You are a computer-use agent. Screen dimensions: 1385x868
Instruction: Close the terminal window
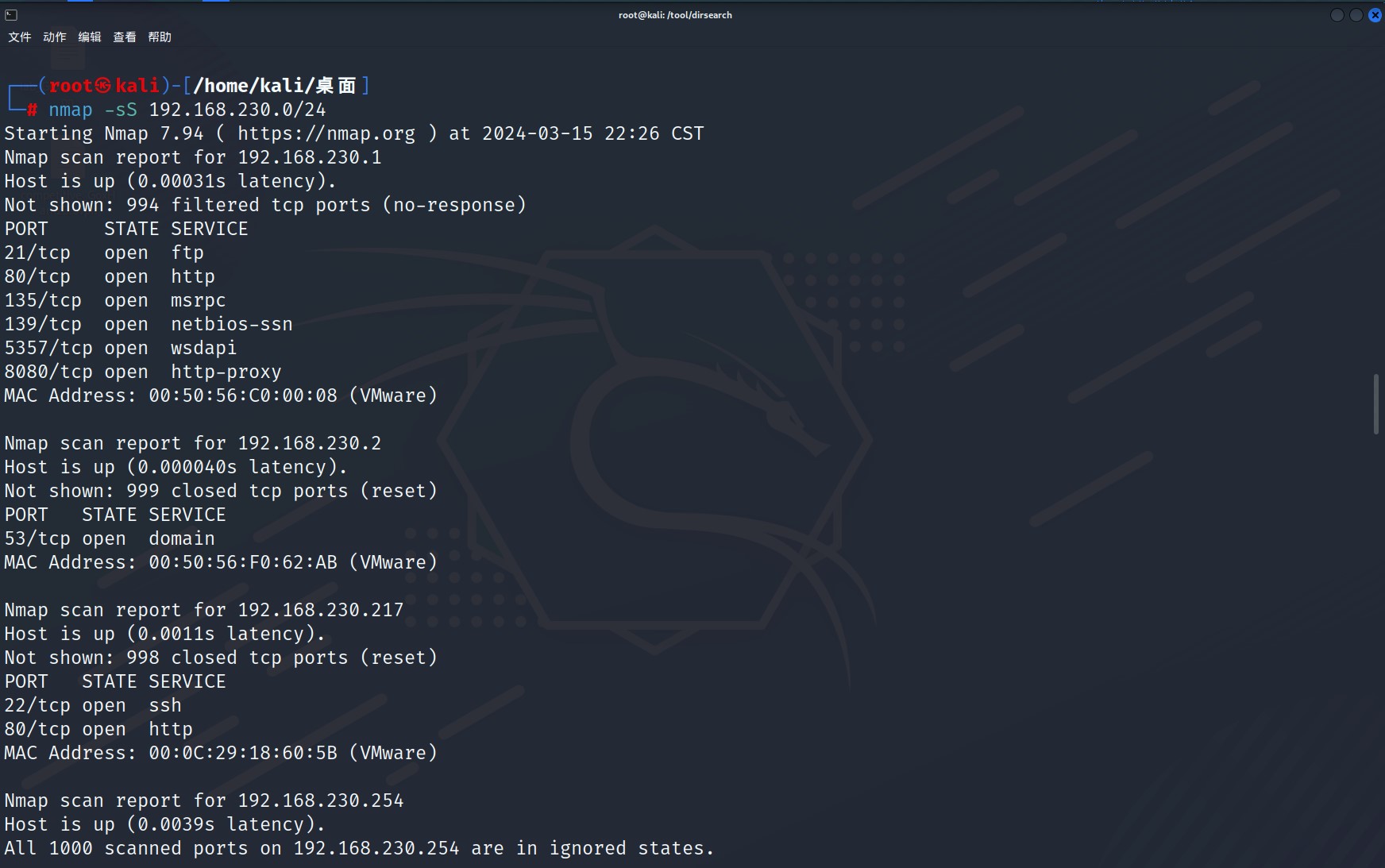[x=1375, y=15]
